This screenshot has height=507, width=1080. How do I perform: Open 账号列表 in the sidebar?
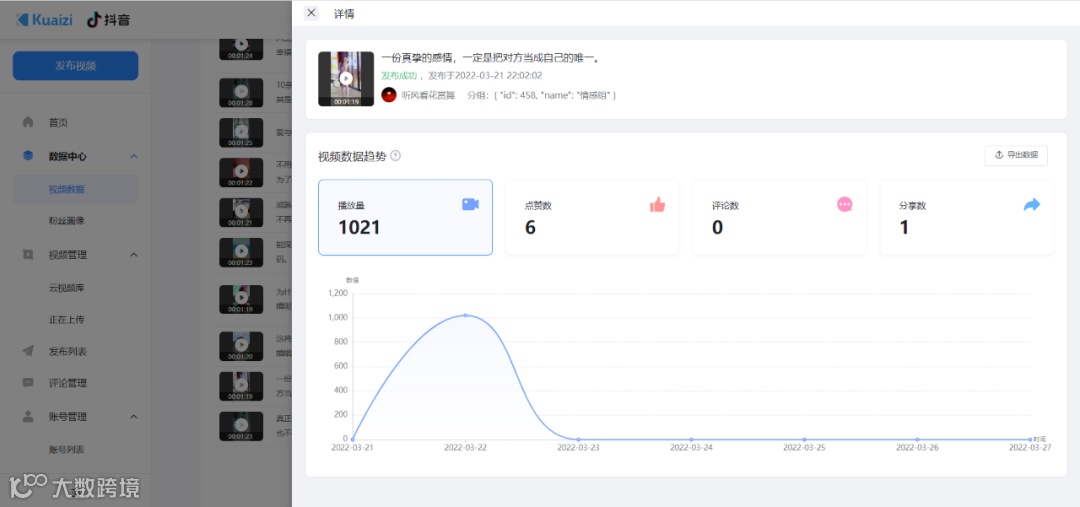tap(67, 450)
